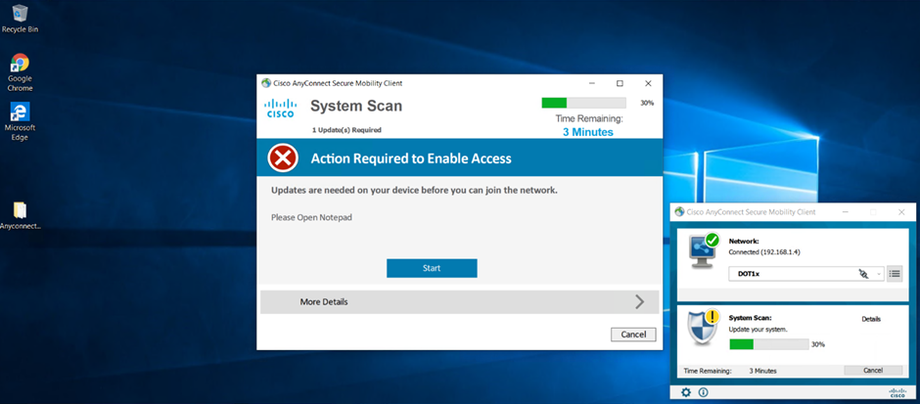Click 'Please Open Notepad' message
920x404 pixels.
coord(312,218)
